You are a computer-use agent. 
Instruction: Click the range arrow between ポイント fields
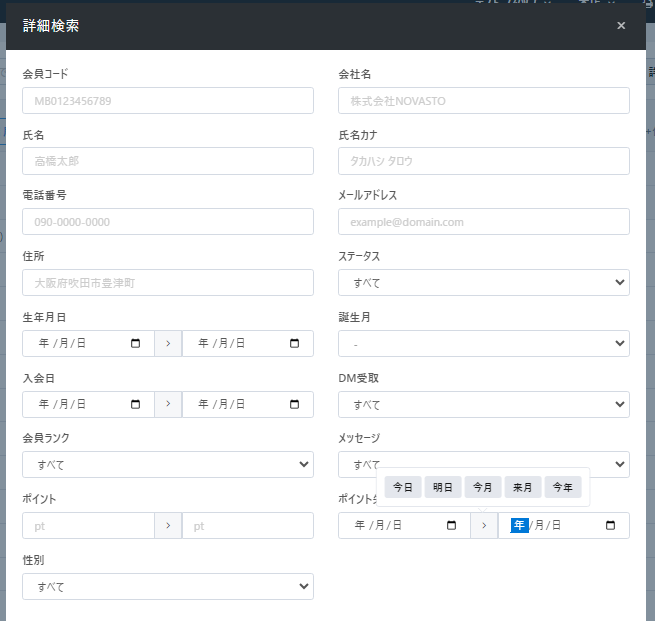(168, 525)
